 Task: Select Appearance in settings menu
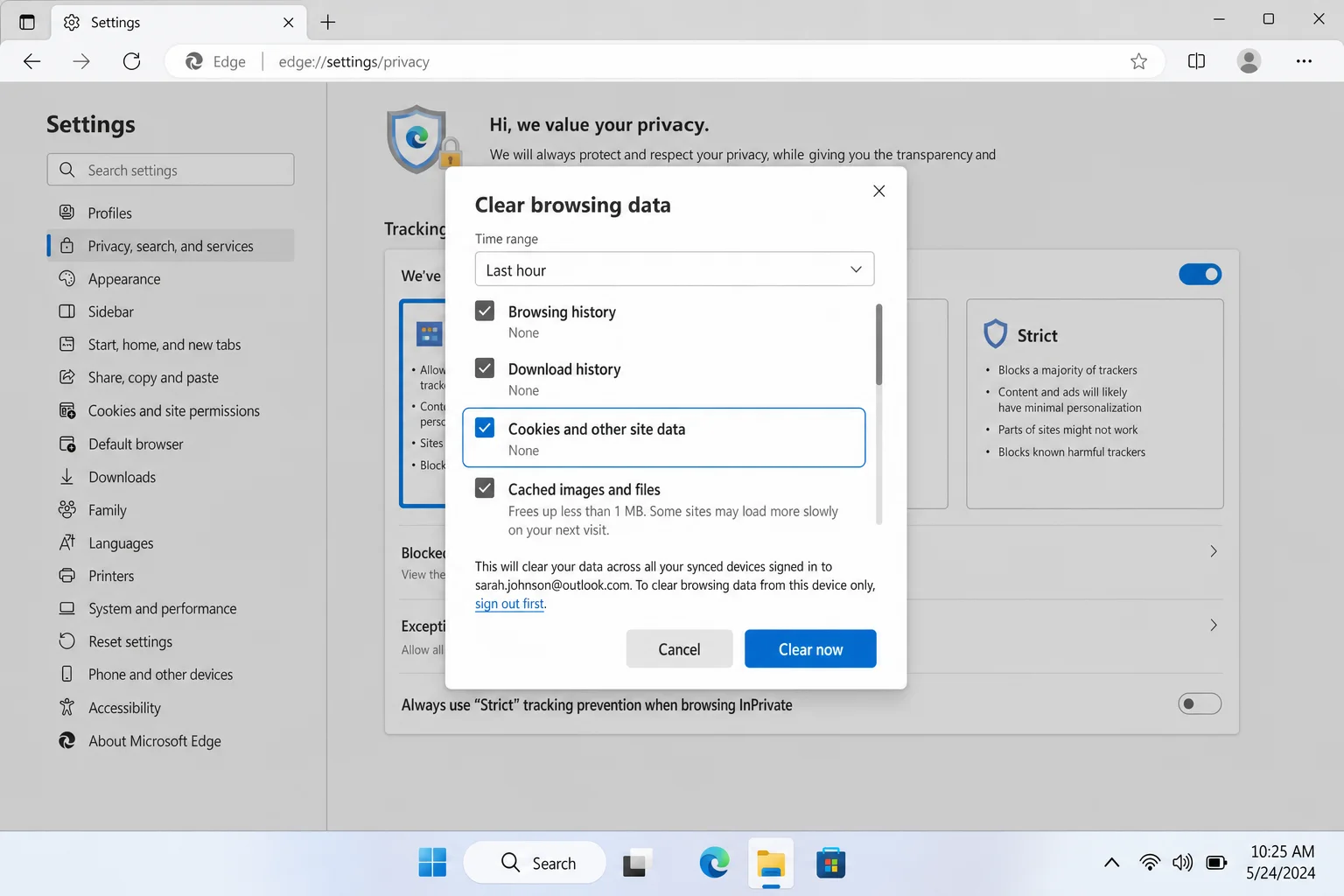(x=171, y=279)
